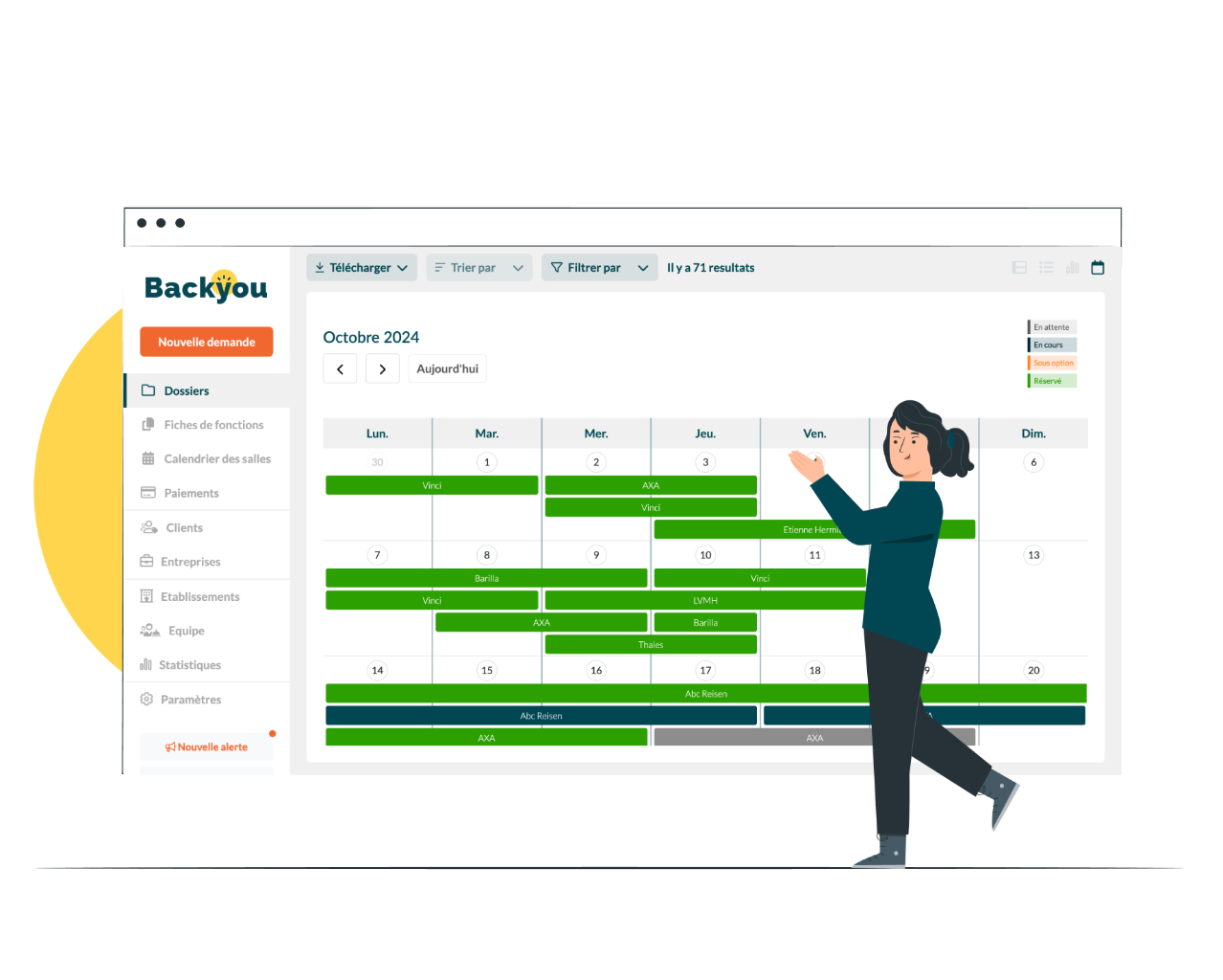1223x980 pixels.
Task: Click the Lun. column header
Action: (x=377, y=434)
